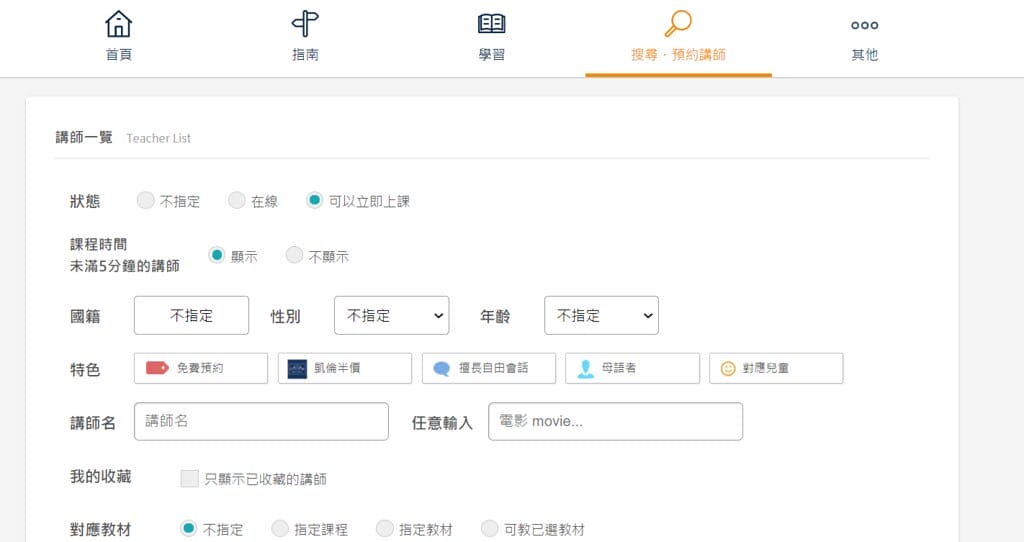Click the 性別 label text
The height and width of the screenshot is (542, 1024).
[285, 317]
